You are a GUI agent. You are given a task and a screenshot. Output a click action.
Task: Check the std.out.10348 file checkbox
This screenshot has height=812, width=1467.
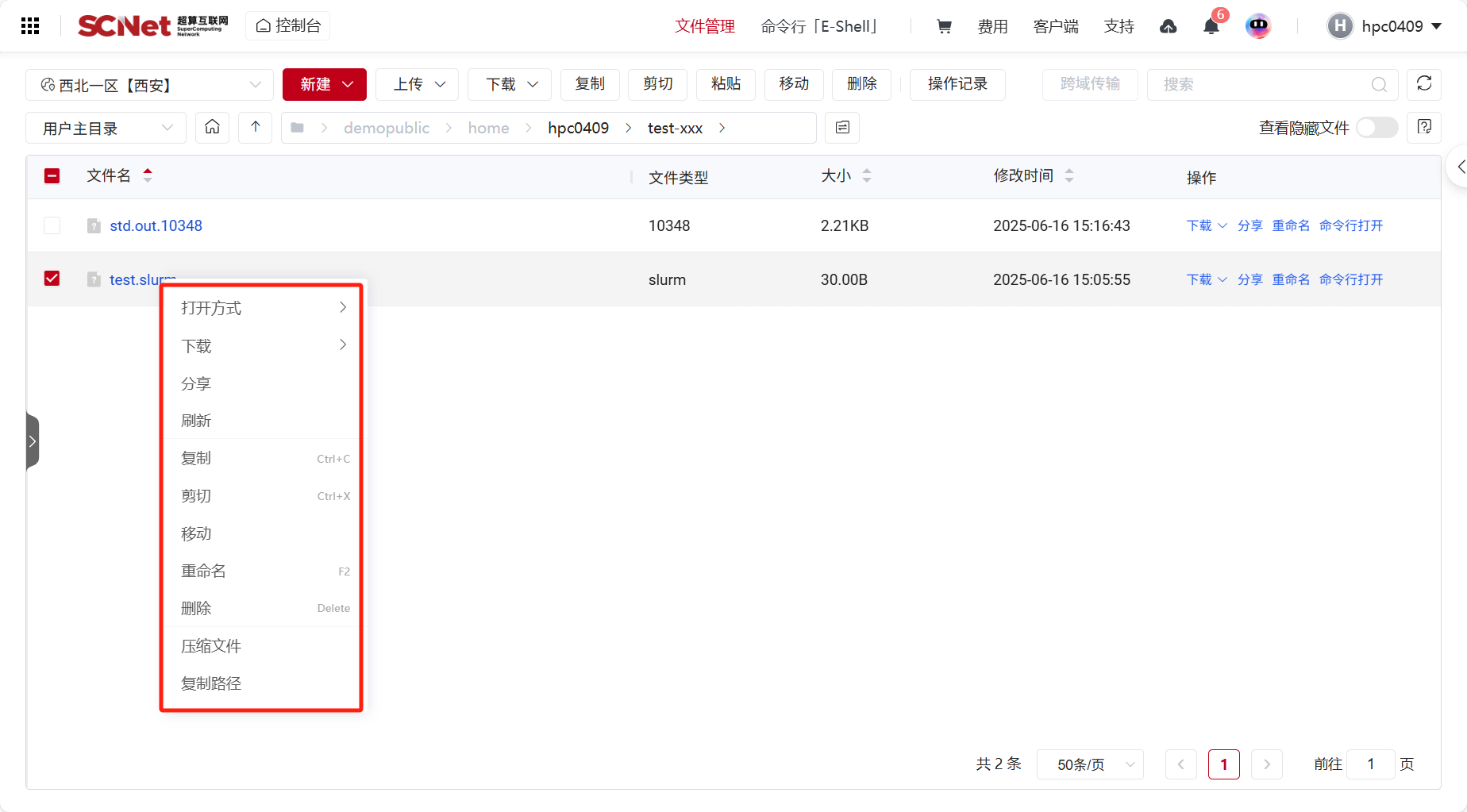click(x=52, y=225)
